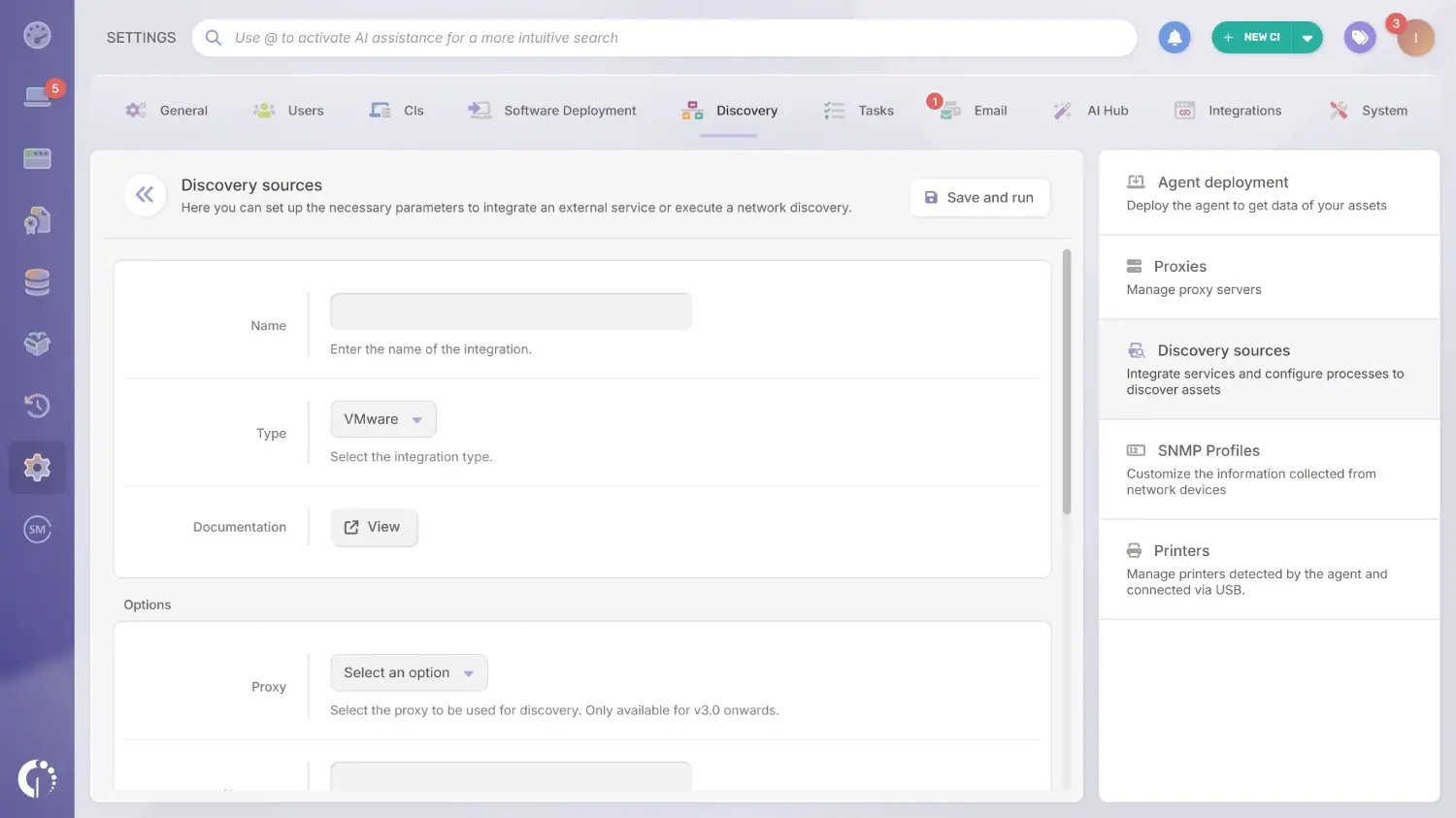Click the Save and run button
This screenshot has height=818, width=1456.
tap(979, 197)
